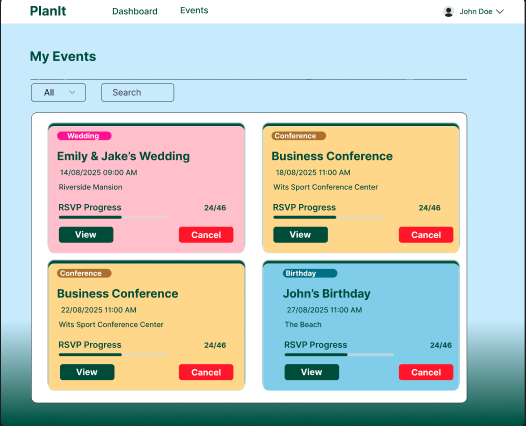Click RSVP Progress label on Birthday card
The image size is (526, 426).
[x=316, y=345]
